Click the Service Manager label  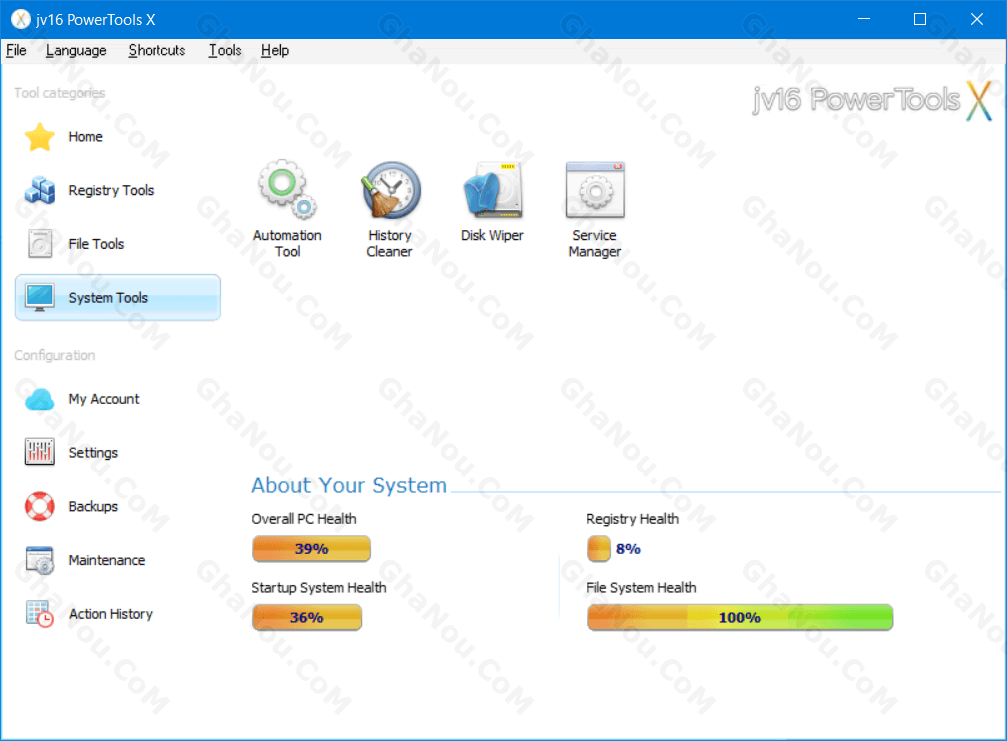(595, 243)
